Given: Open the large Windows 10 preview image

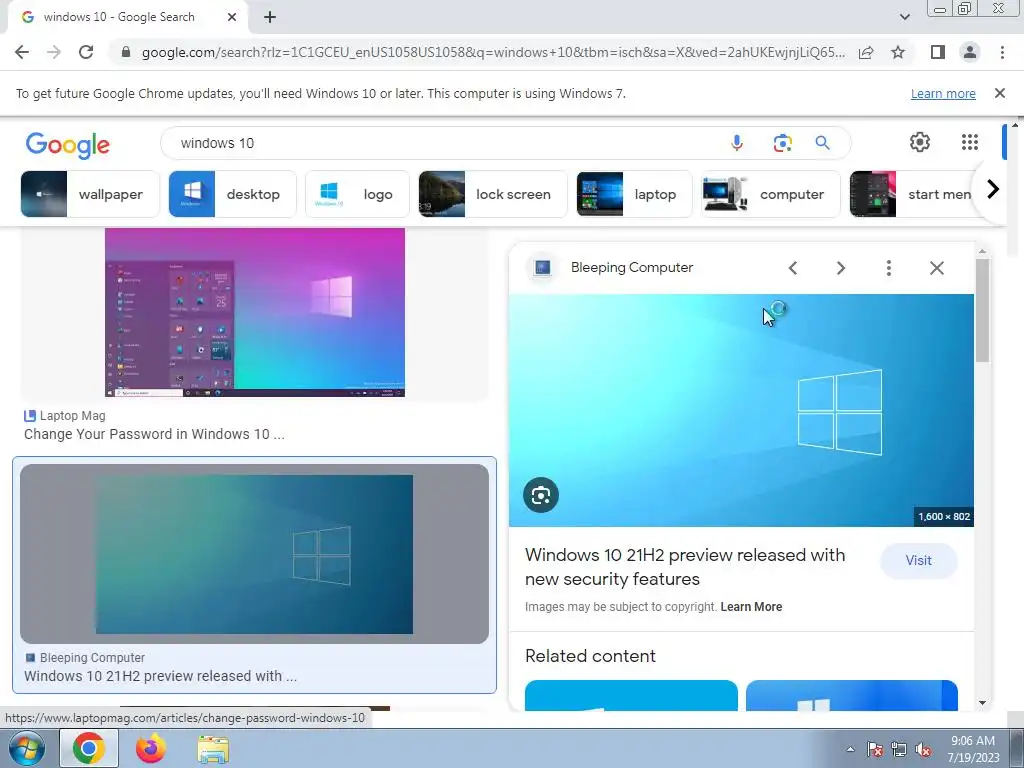Looking at the screenshot, I should click(x=741, y=410).
